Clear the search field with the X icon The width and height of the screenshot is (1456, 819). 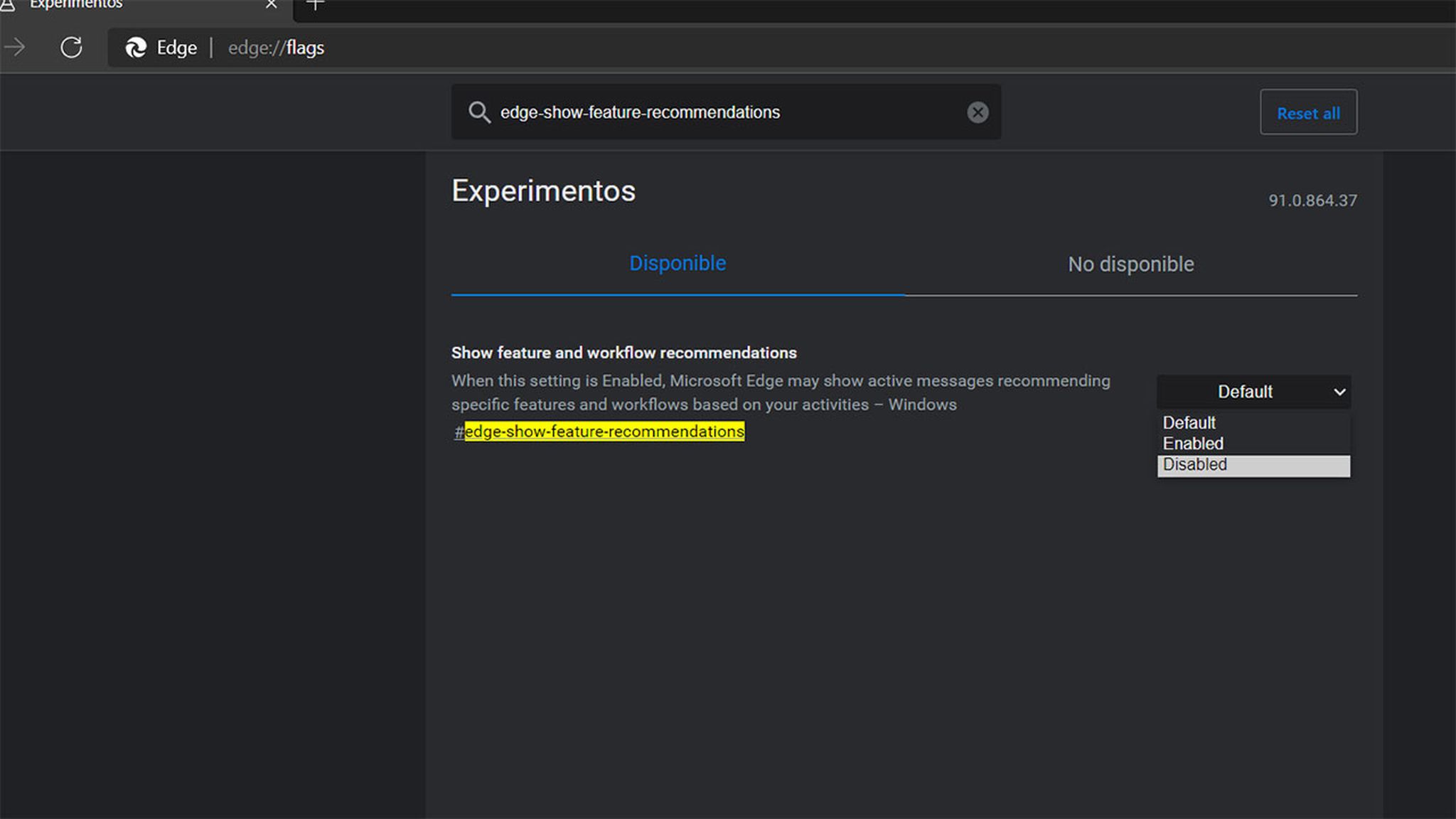(978, 112)
